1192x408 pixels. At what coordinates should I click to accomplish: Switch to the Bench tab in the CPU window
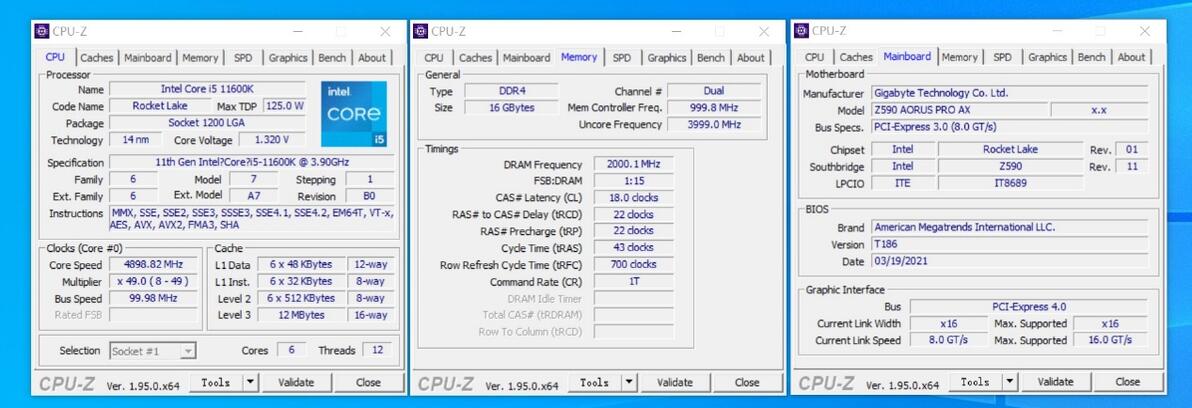coord(332,58)
